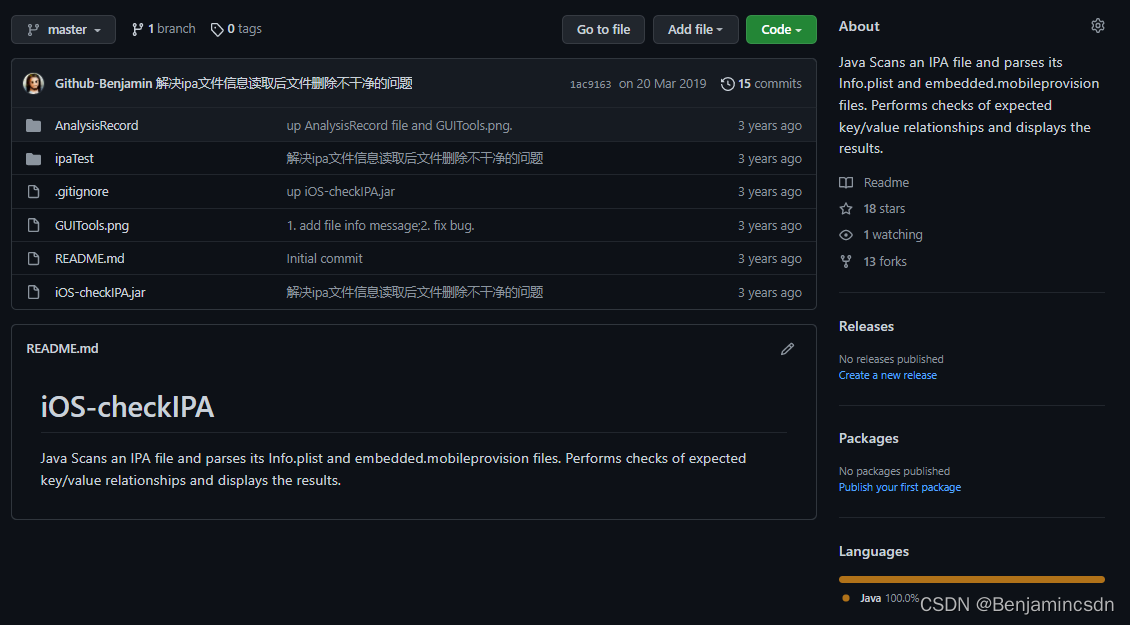Click the README.md file icon in list
1130x625 pixels.
(x=33, y=259)
